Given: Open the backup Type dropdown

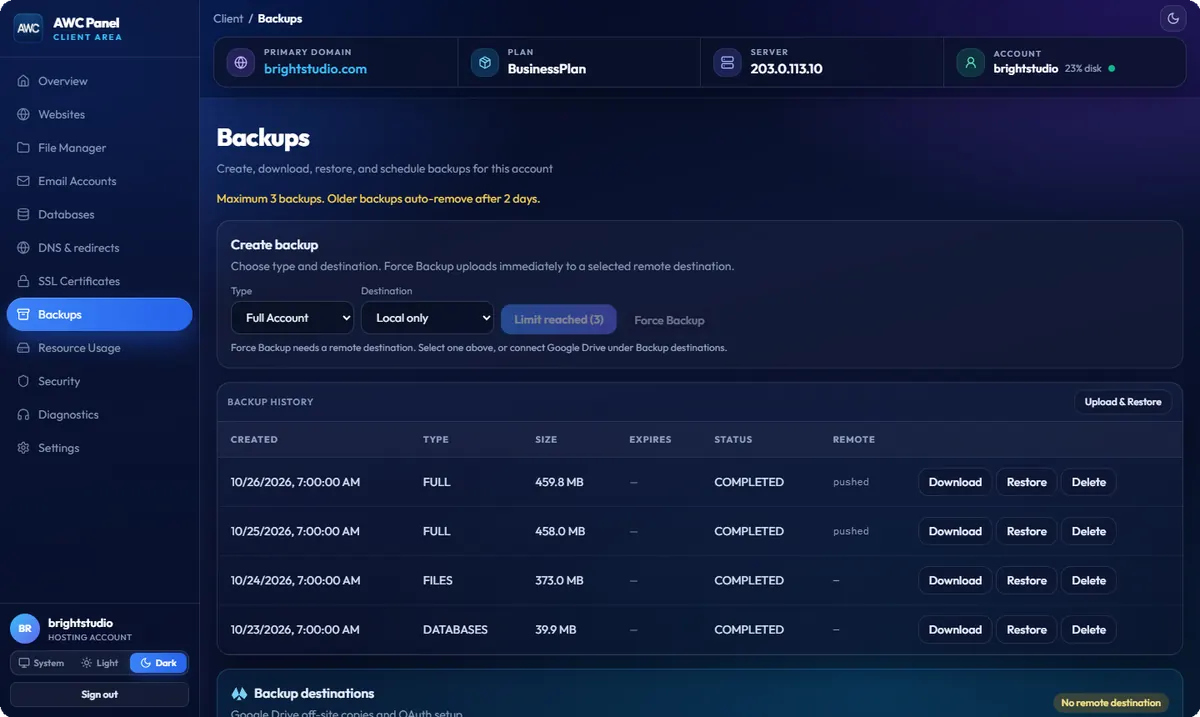Looking at the screenshot, I should [x=292, y=318].
